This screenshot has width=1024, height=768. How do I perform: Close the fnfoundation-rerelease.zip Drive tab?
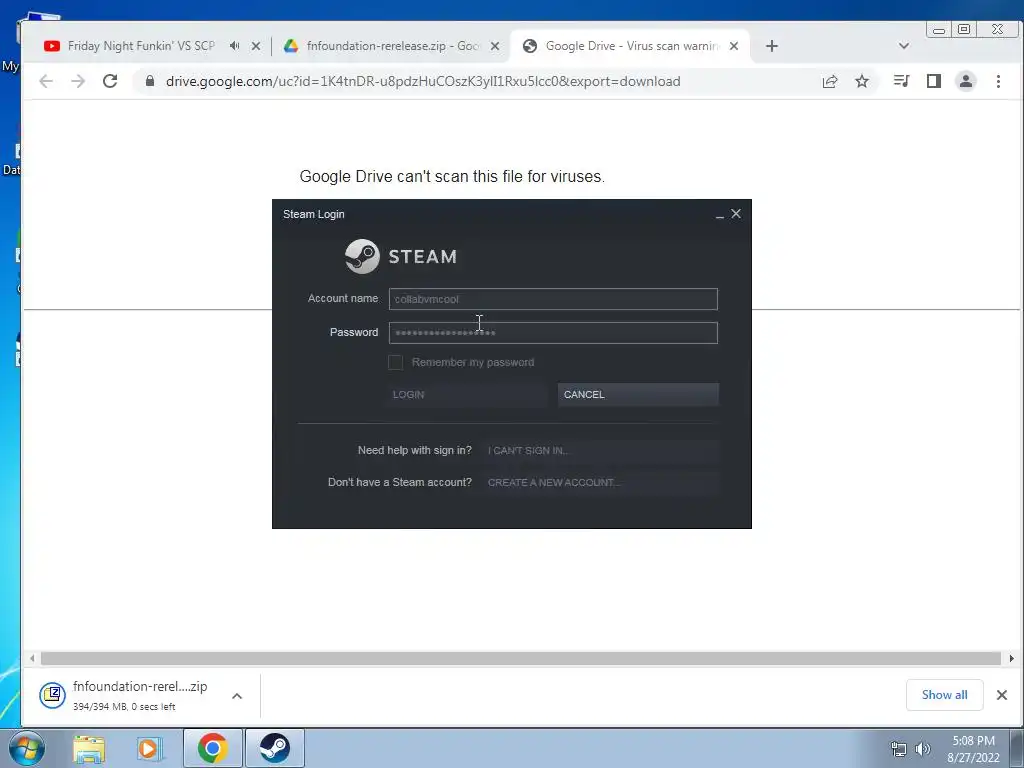[495, 46]
